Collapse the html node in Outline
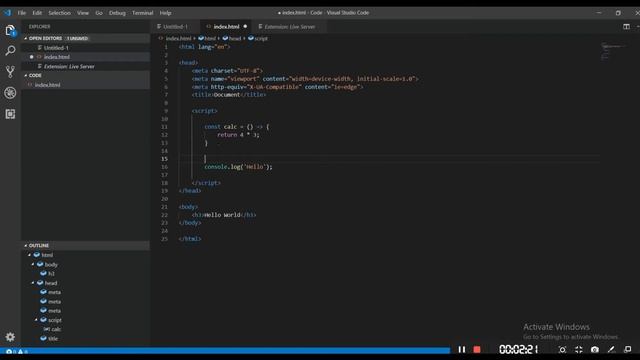The width and height of the screenshot is (640, 360). click(29, 255)
